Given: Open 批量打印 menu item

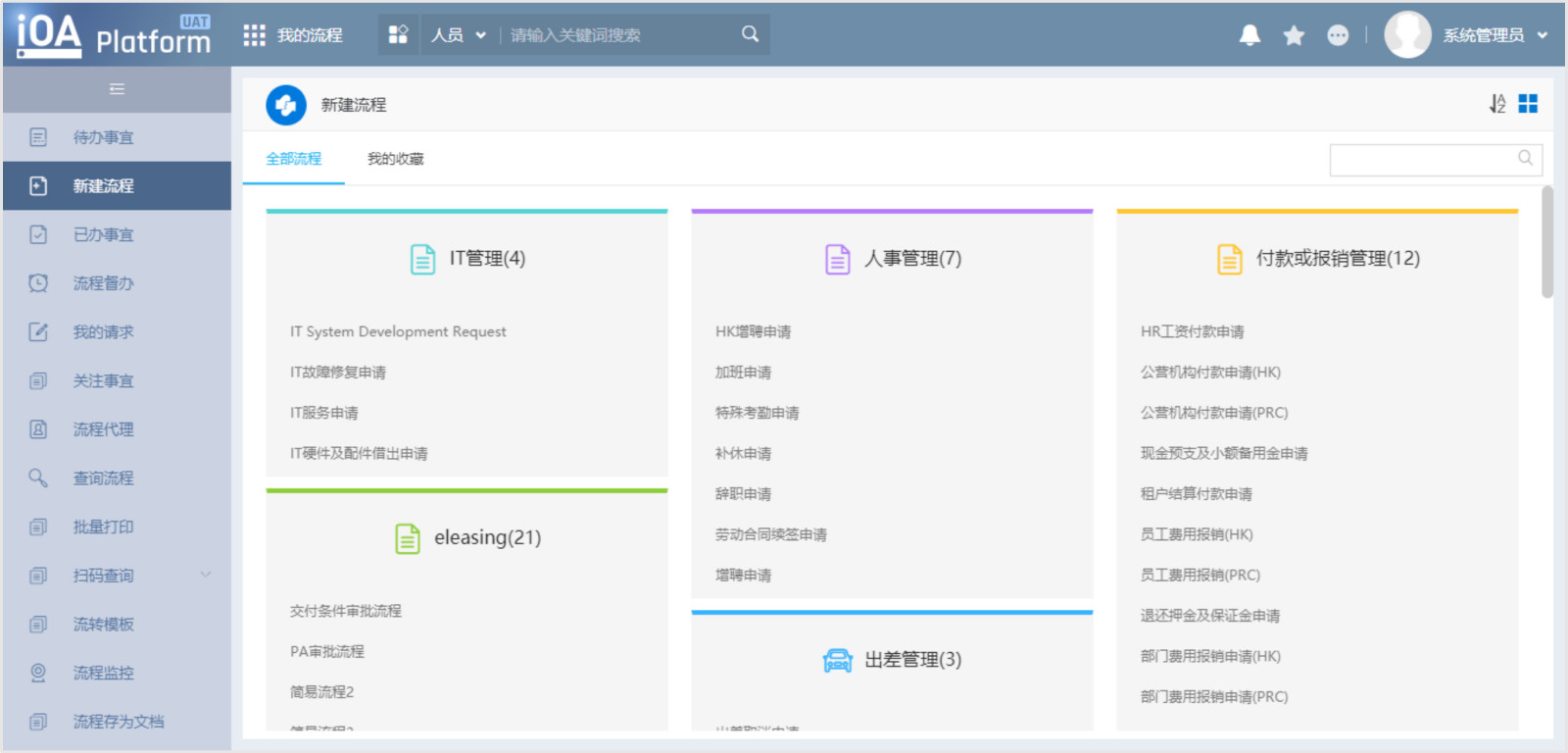Looking at the screenshot, I should [117, 527].
